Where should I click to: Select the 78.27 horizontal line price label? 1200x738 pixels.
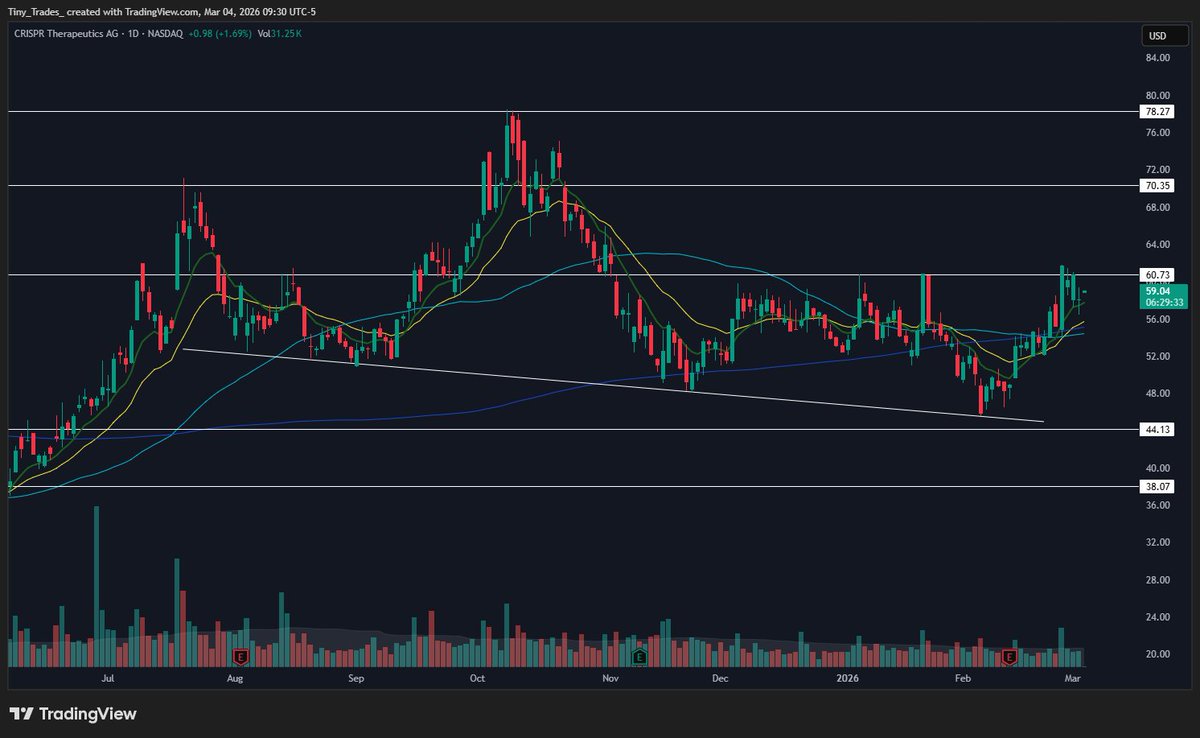point(1157,112)
